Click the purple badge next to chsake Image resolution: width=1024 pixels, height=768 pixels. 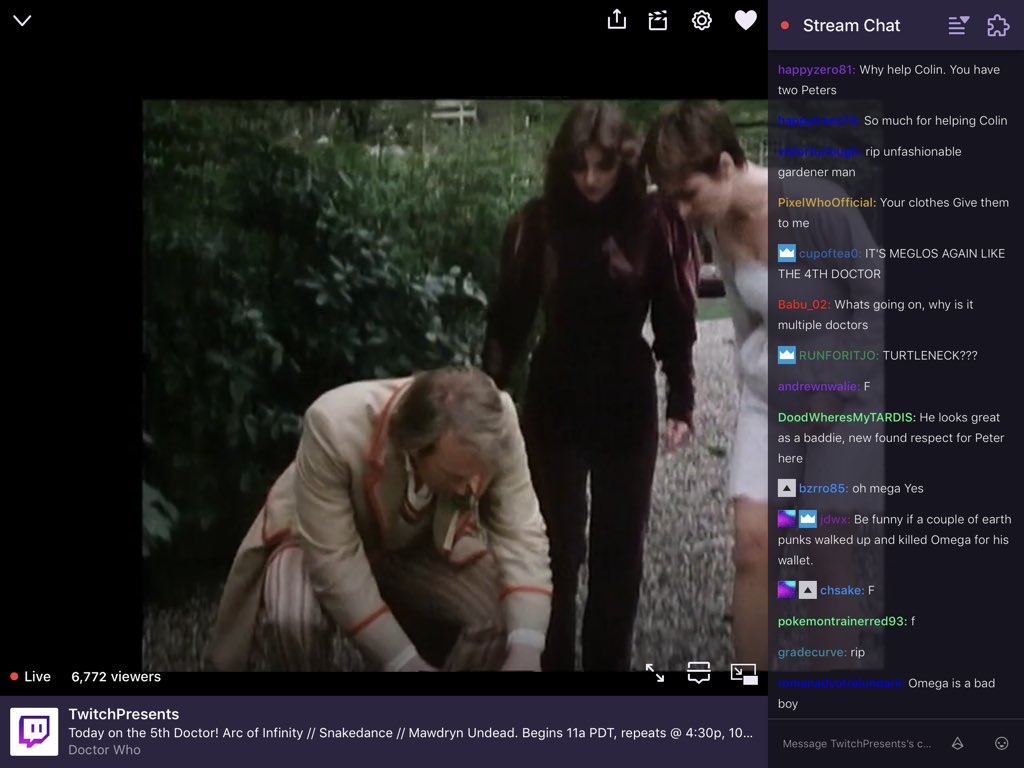tap(786, 589)
